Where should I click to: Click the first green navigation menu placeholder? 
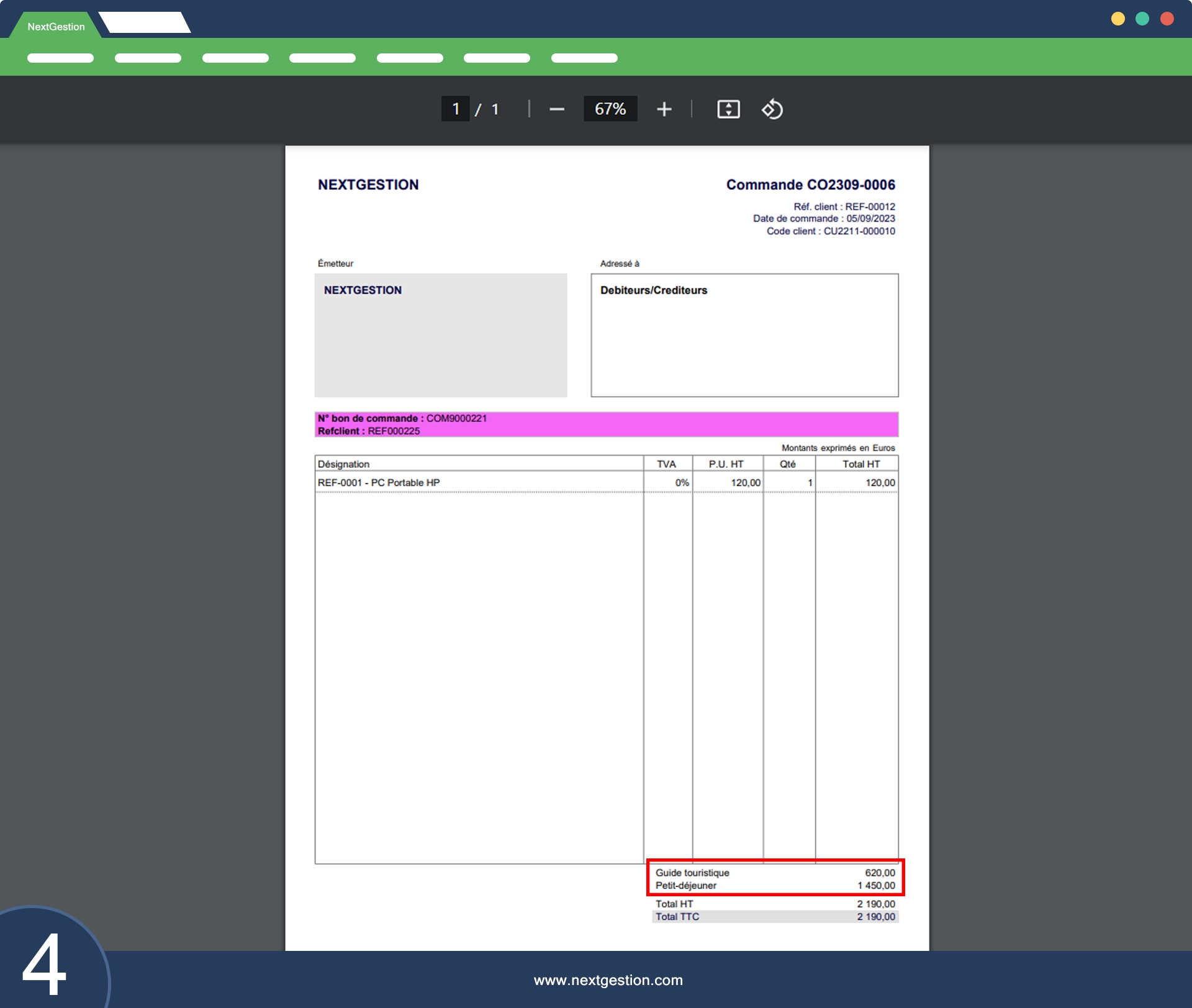click(x=60, y=58)
